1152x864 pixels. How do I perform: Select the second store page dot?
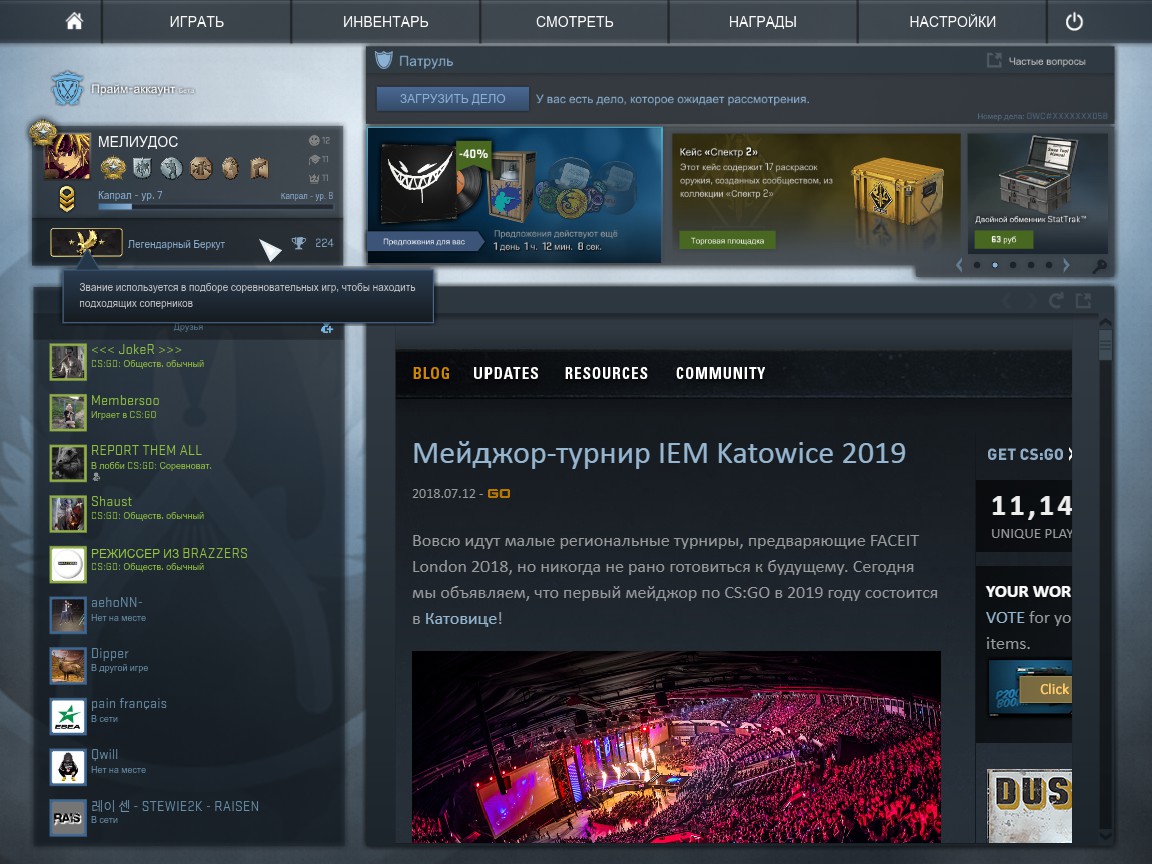coord(995,265)
